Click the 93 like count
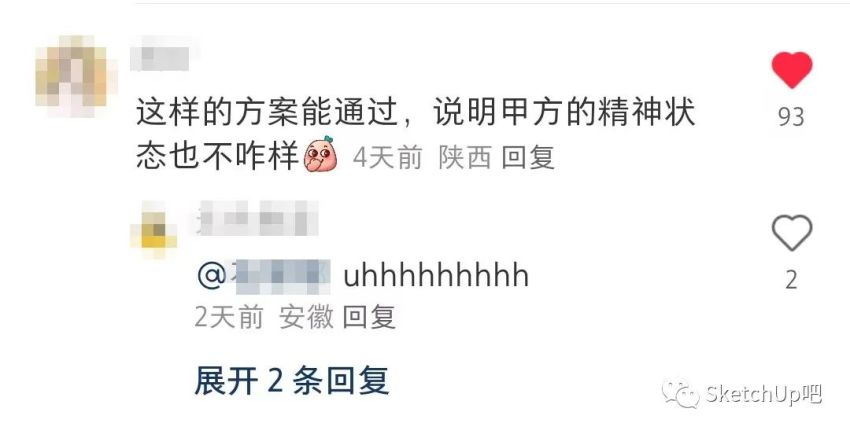The image size is (850, 434). tap(791, 117)
